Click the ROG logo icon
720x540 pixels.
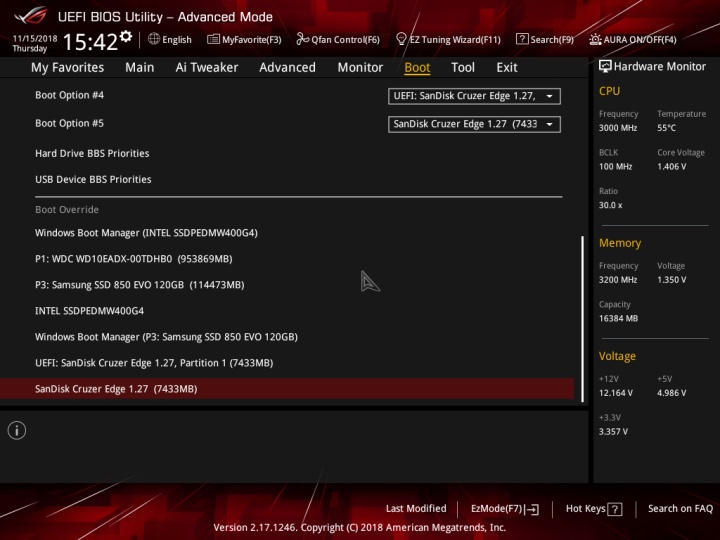coord(30,15)
